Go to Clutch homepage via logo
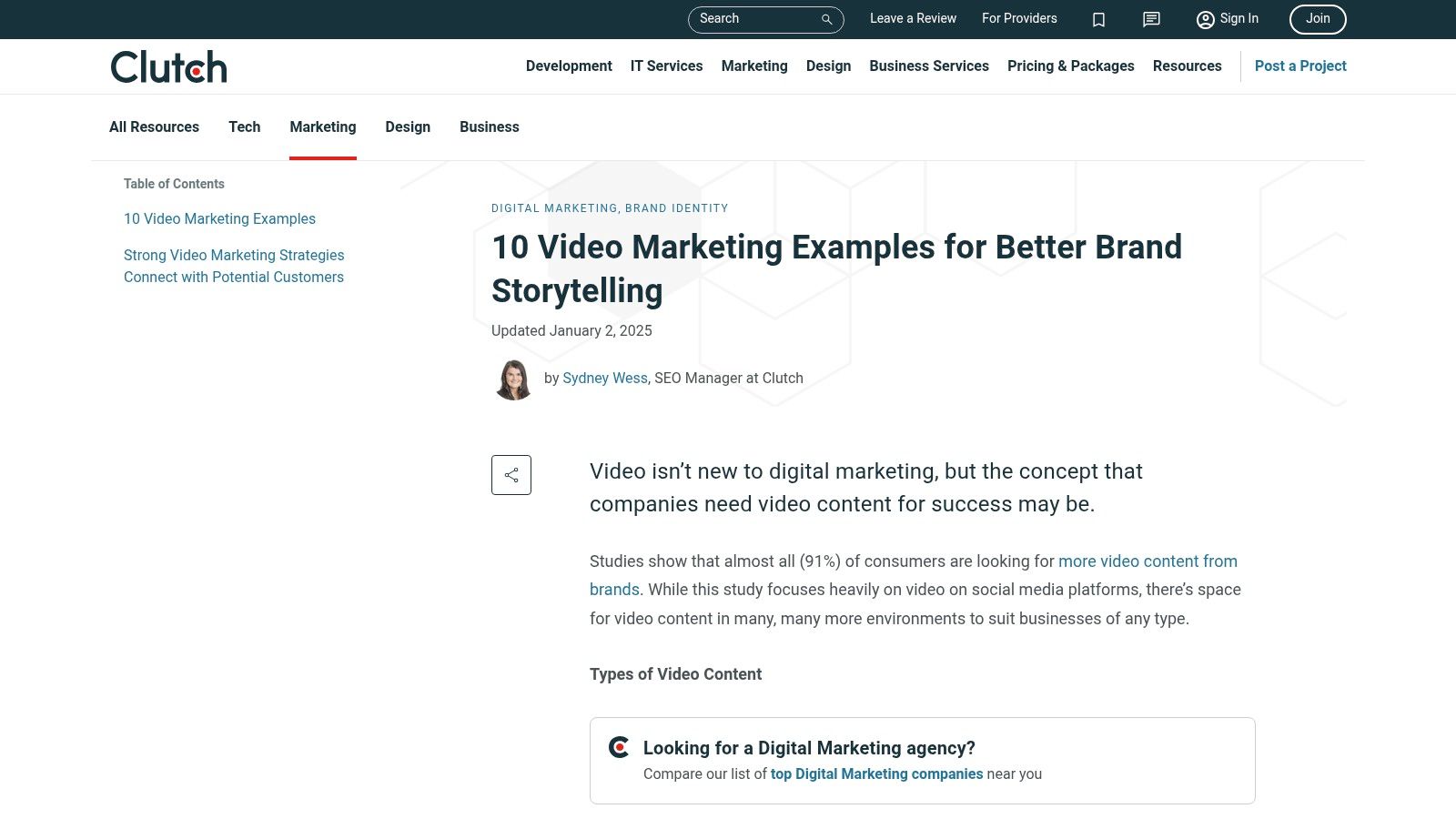The image size is (1456, 819). pos(168,66)
